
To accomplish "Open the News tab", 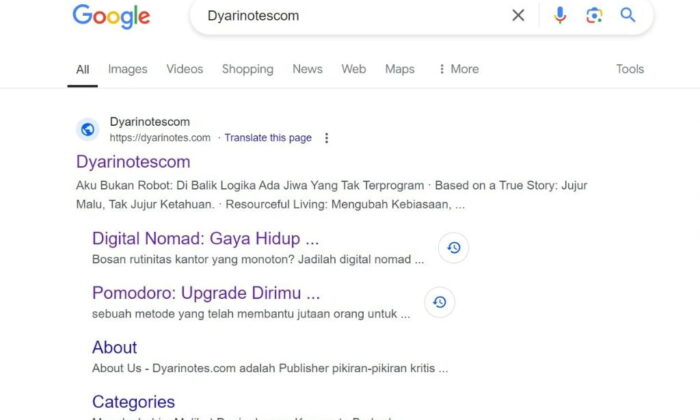I will pos(308,69).
